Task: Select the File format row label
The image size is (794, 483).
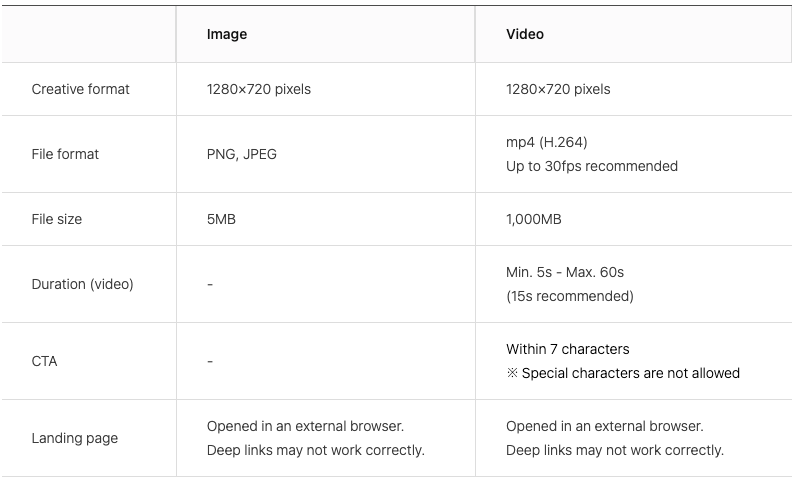Action: 65,154
